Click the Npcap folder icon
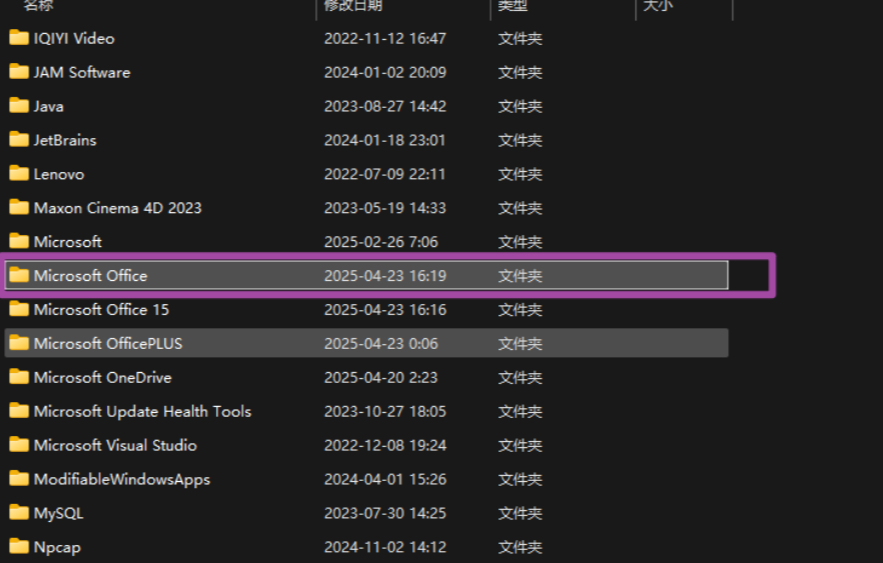The width and height of the screenshot is (883, 563). coord(19,546)
